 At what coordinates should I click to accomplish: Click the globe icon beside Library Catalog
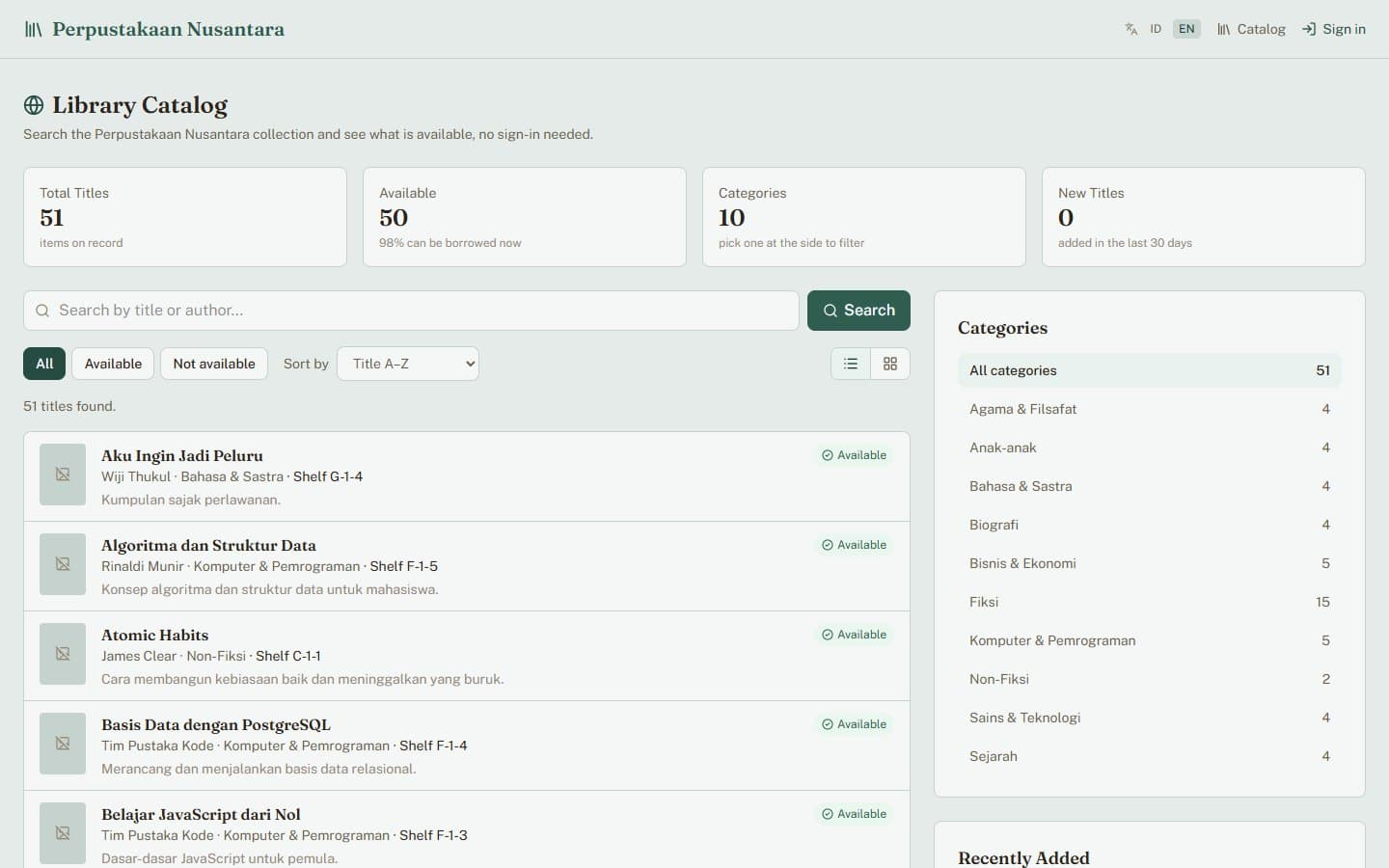(34, 105)
